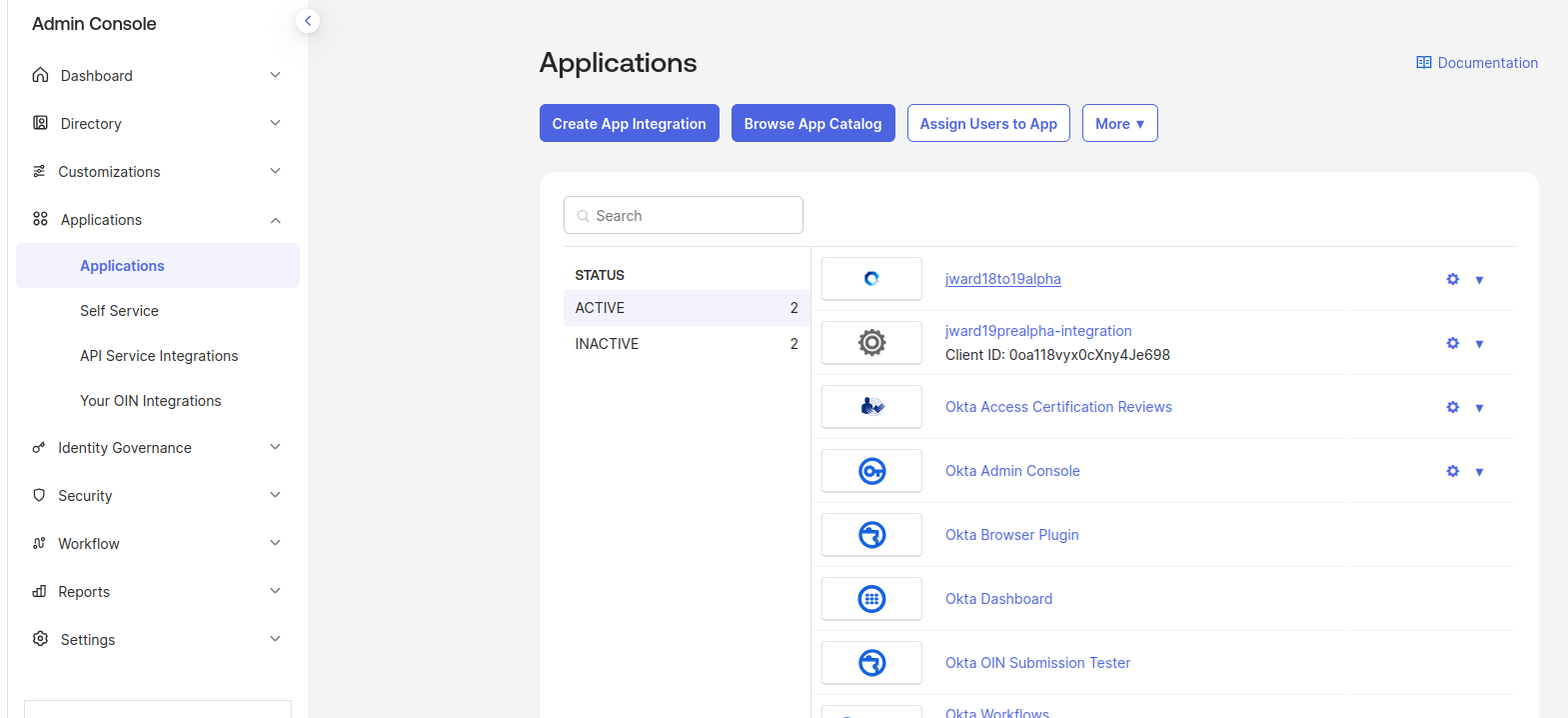Screen dimensions: 1568x718
Task: Click the search magnifier icon
Action: point(583,216)
